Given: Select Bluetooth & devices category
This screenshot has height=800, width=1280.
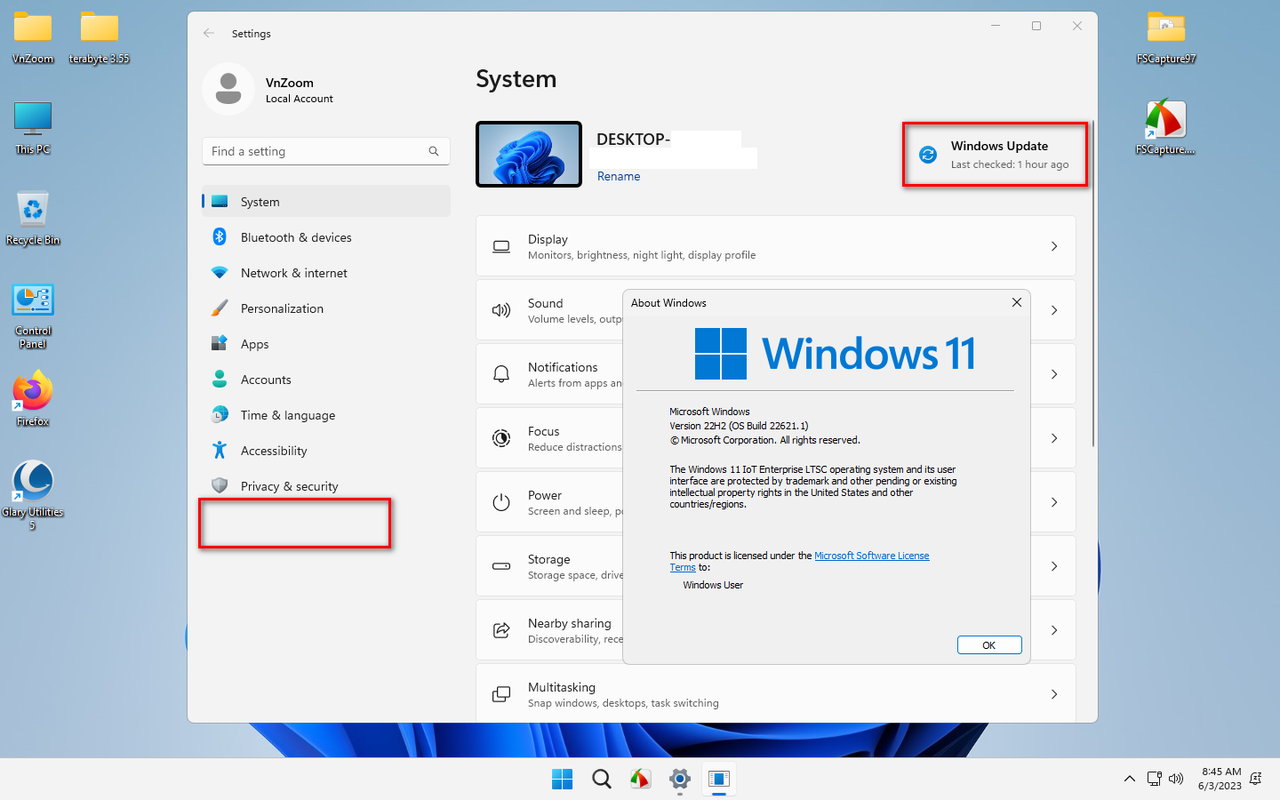Looking at the screenshot, I should click(326, 237).
